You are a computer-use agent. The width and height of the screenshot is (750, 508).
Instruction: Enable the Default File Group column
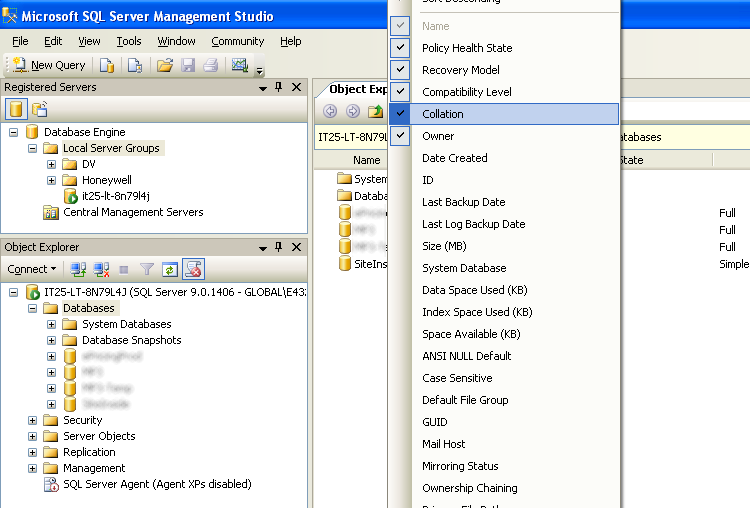pos(504,400)
